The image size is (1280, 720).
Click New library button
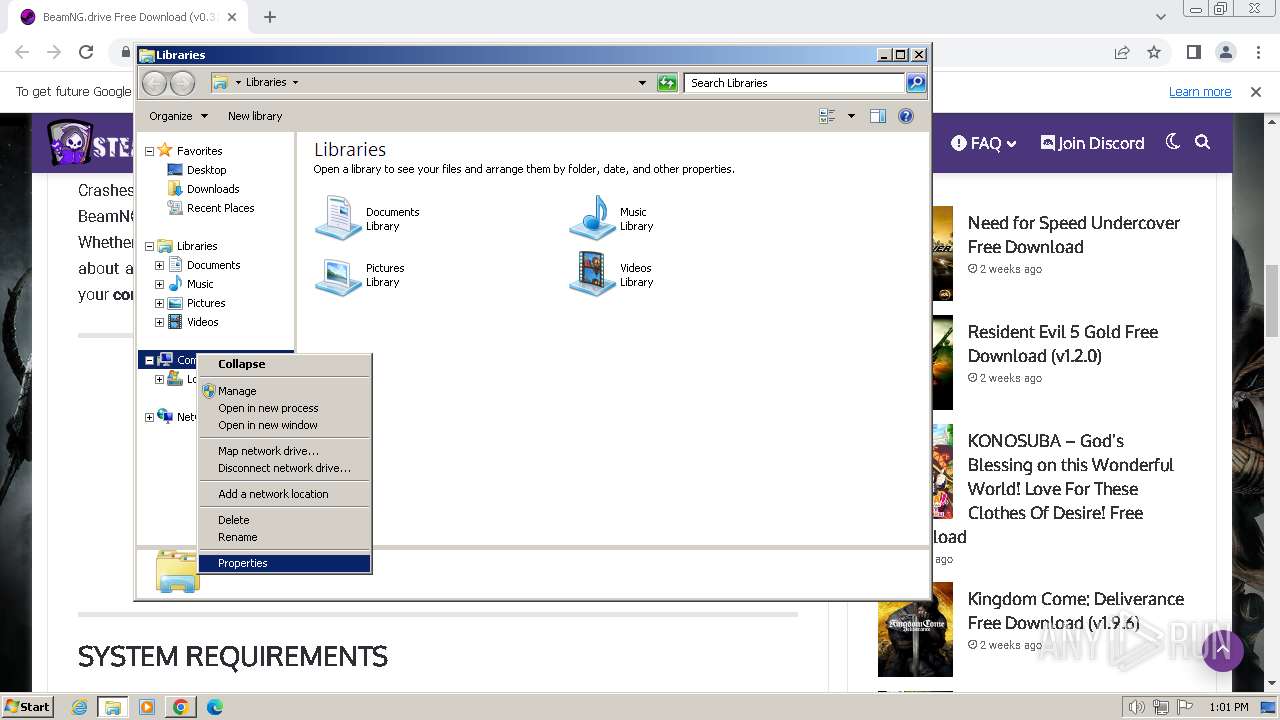(x=255, y=116)
